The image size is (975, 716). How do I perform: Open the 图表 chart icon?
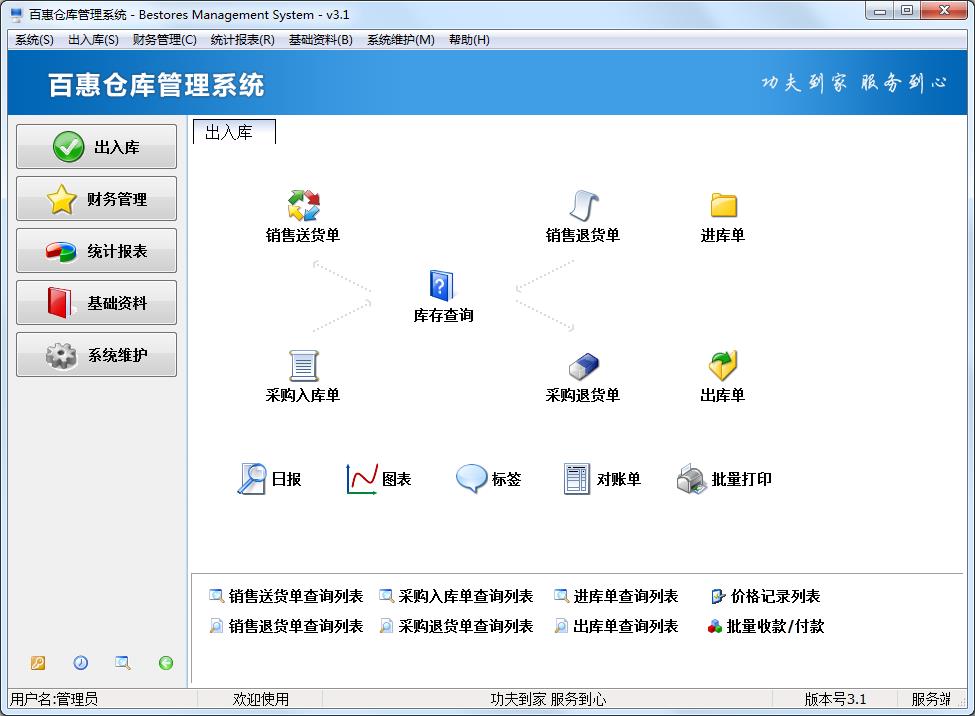coord(362,479)
